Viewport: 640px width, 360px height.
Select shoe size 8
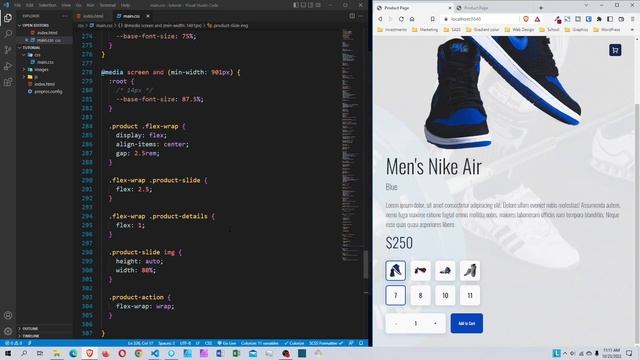(x=420, y=295)
